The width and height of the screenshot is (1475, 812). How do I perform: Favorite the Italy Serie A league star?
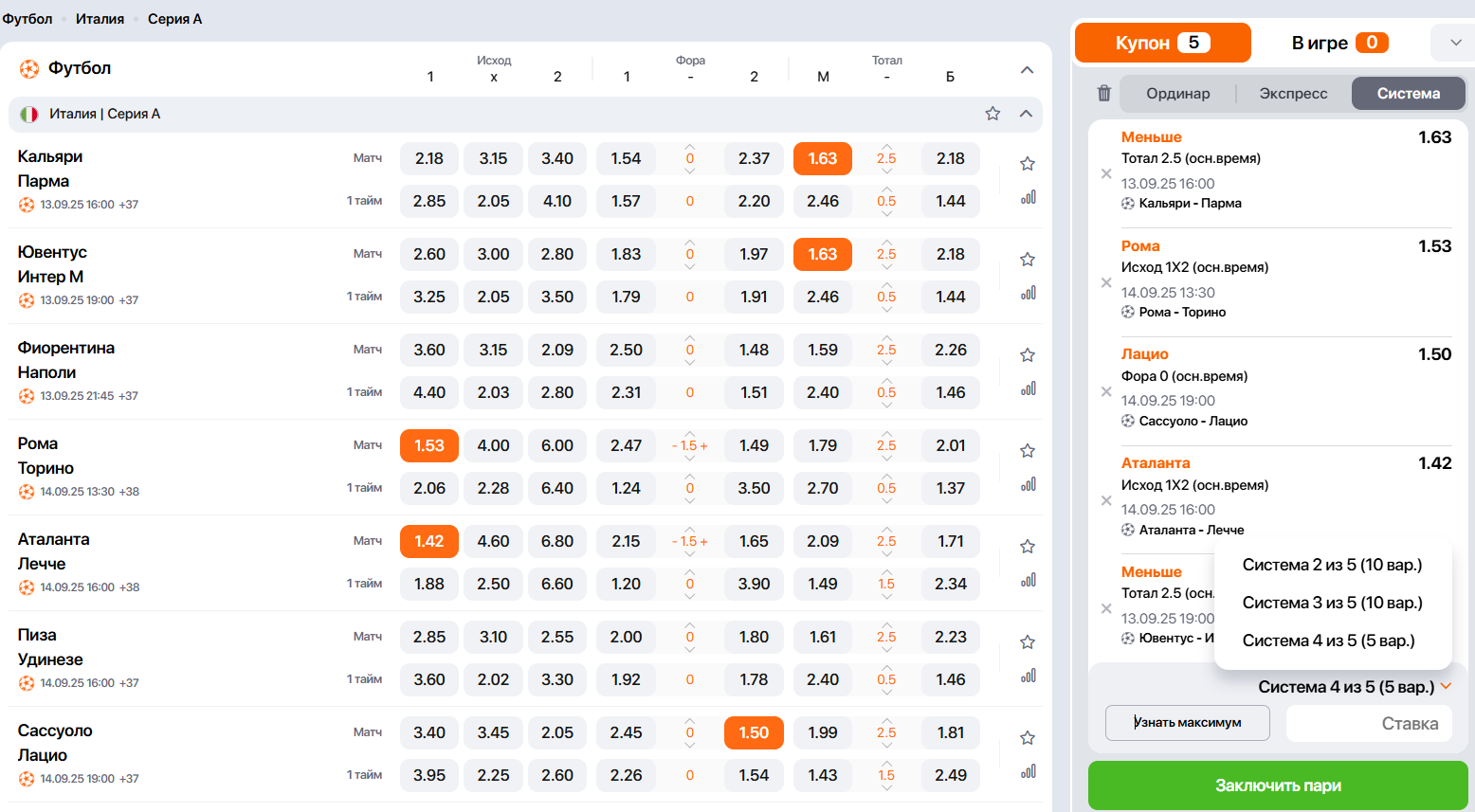pyautogui.click(x=992, y=114)
